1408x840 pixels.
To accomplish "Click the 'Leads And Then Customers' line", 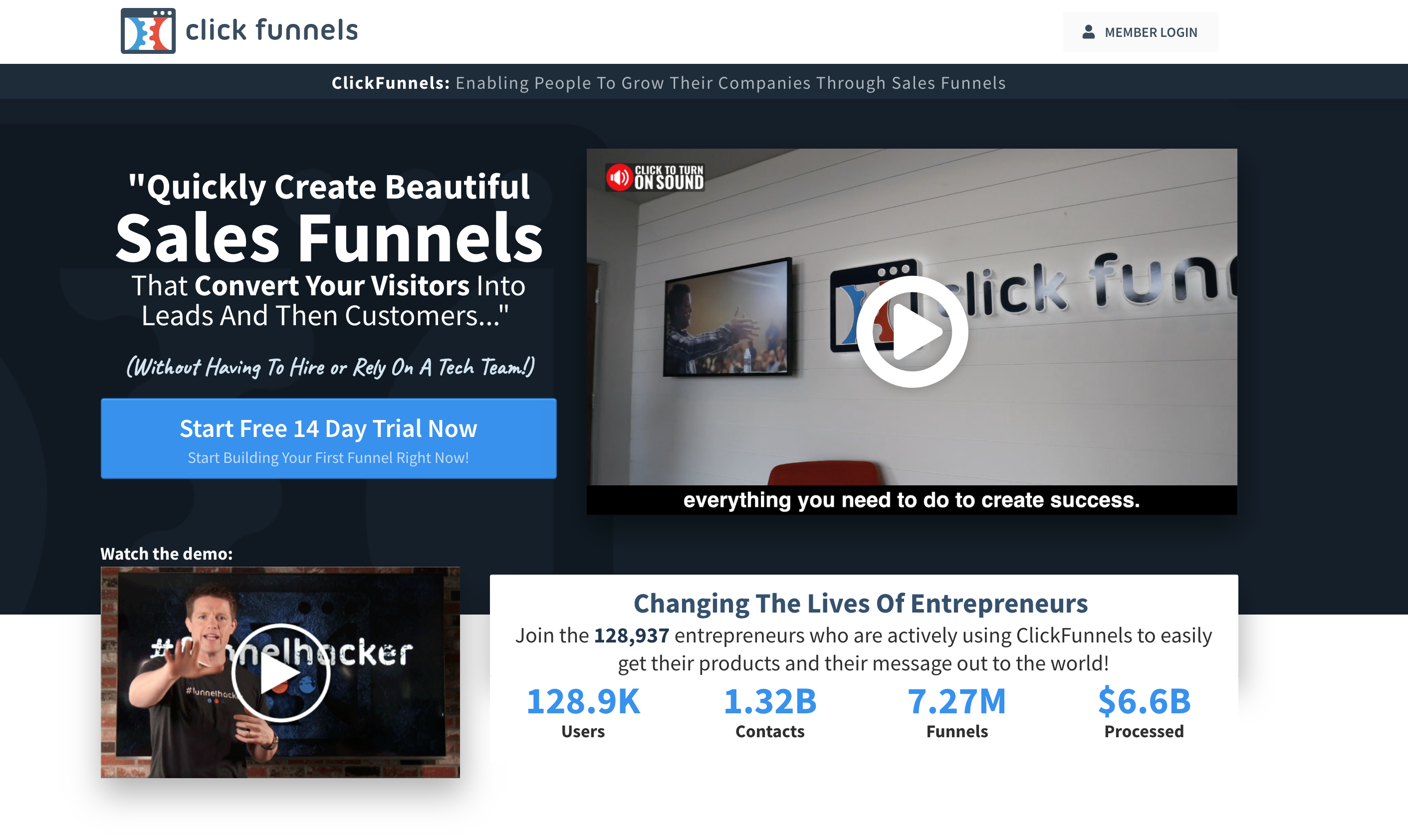I will [x=325, y=315].
